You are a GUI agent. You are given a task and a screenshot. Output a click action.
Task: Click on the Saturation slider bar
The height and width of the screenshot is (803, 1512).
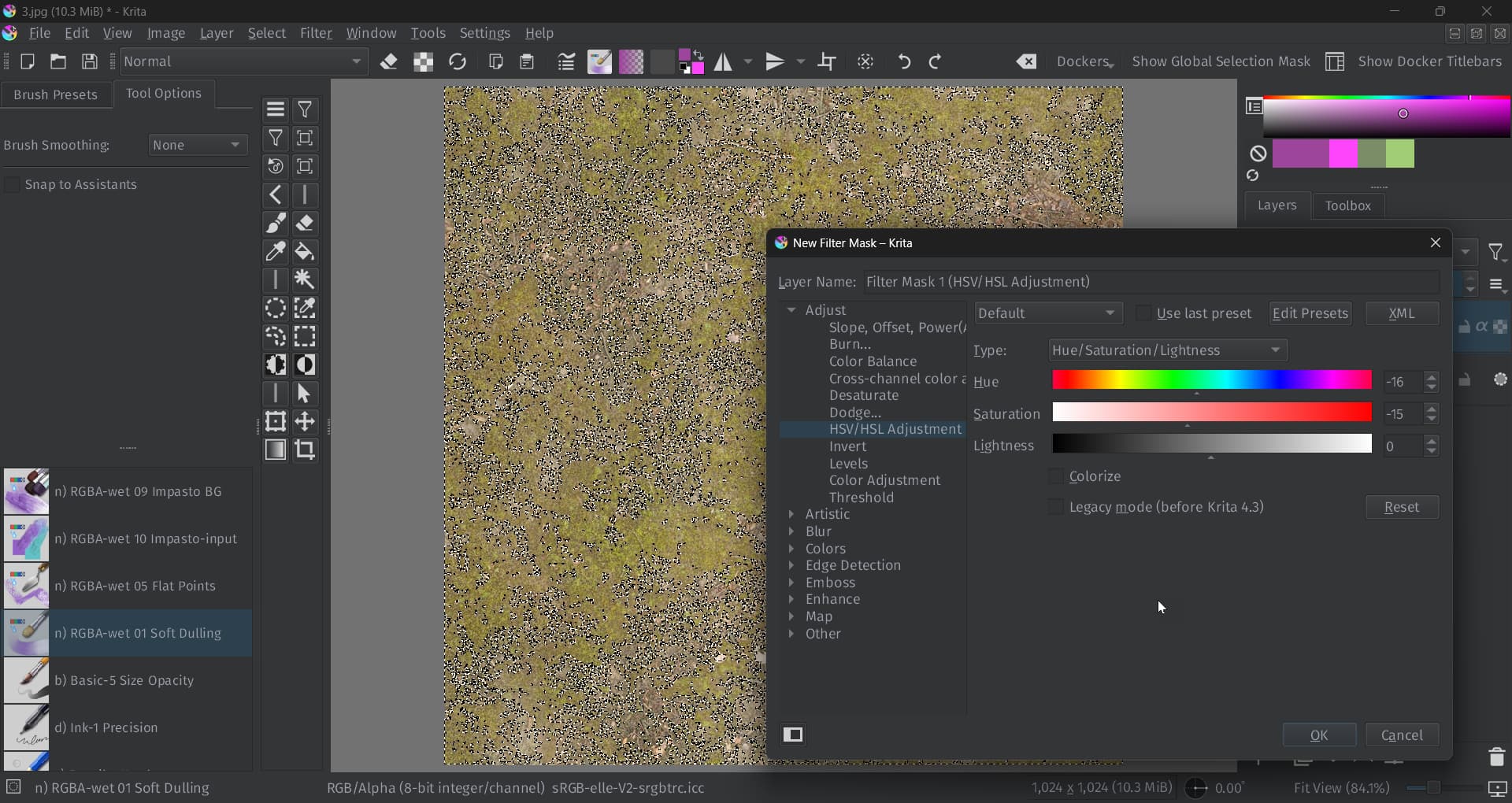(x=1211, y=413)
